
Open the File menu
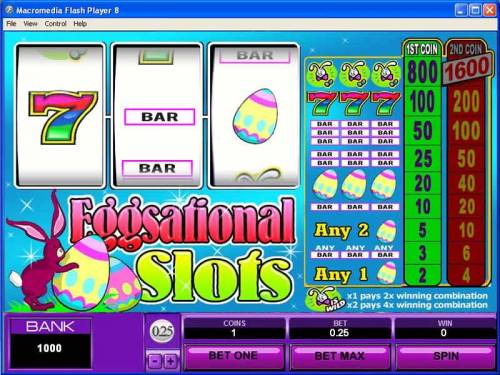11,24
